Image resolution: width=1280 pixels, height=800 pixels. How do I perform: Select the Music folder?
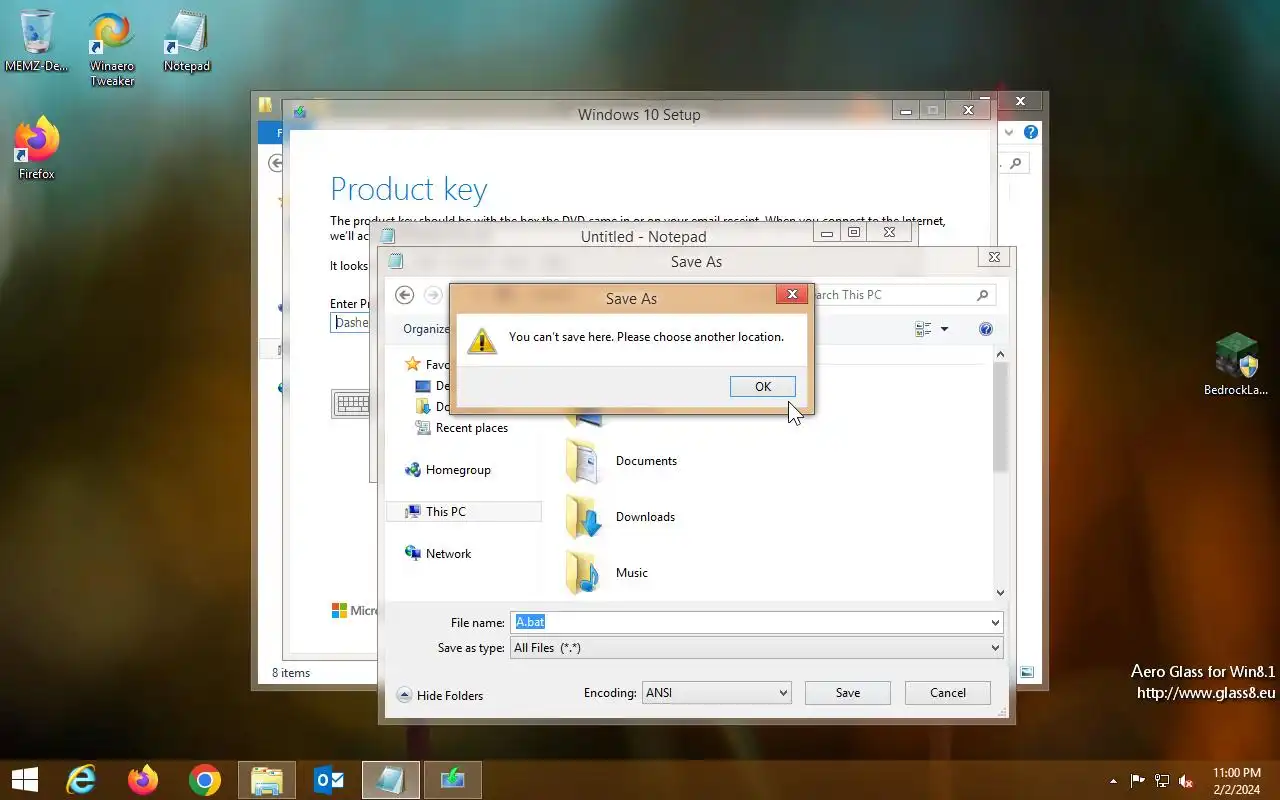(x=608, y=573)
